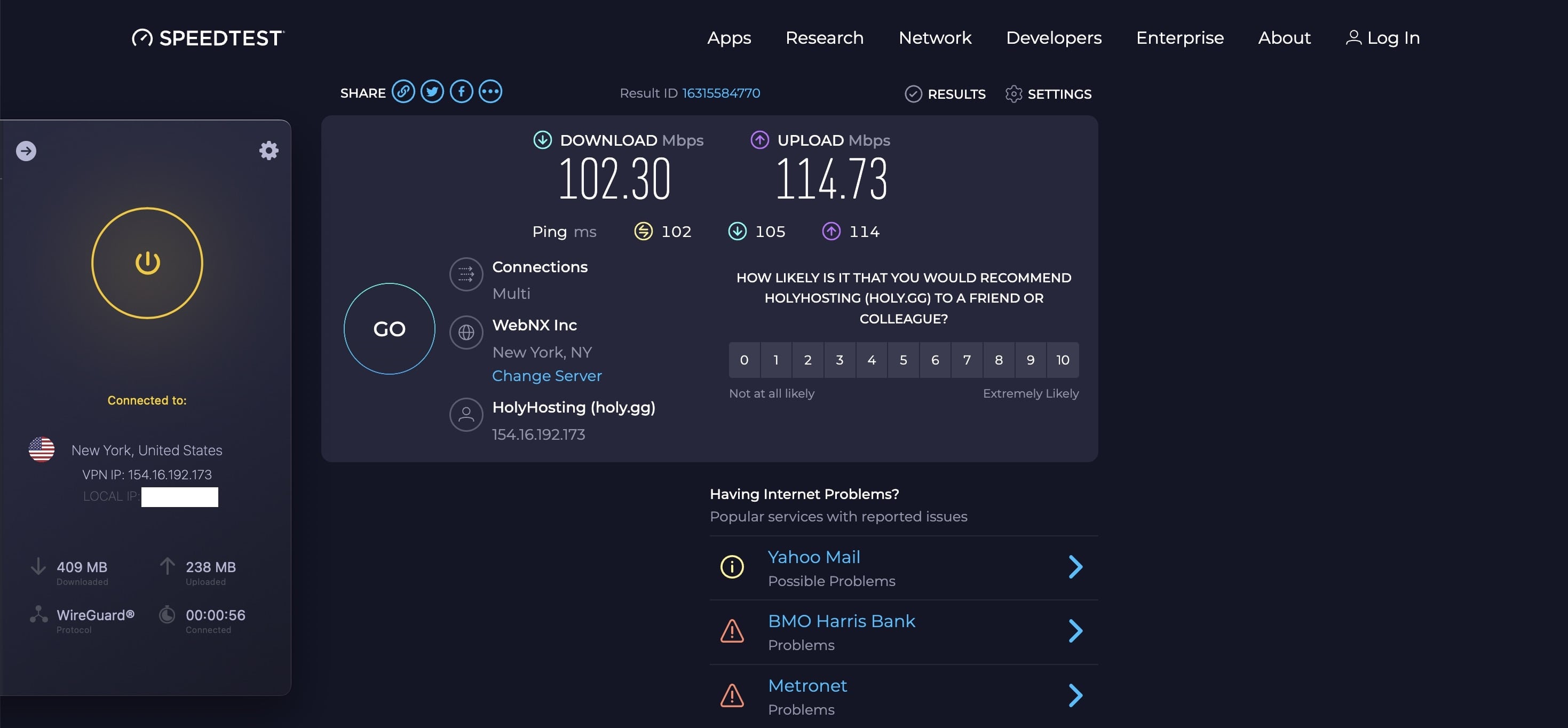Open VPN settings gear icon
Image resolution: width=1568 pixels, height=728 pixels.
268,151
